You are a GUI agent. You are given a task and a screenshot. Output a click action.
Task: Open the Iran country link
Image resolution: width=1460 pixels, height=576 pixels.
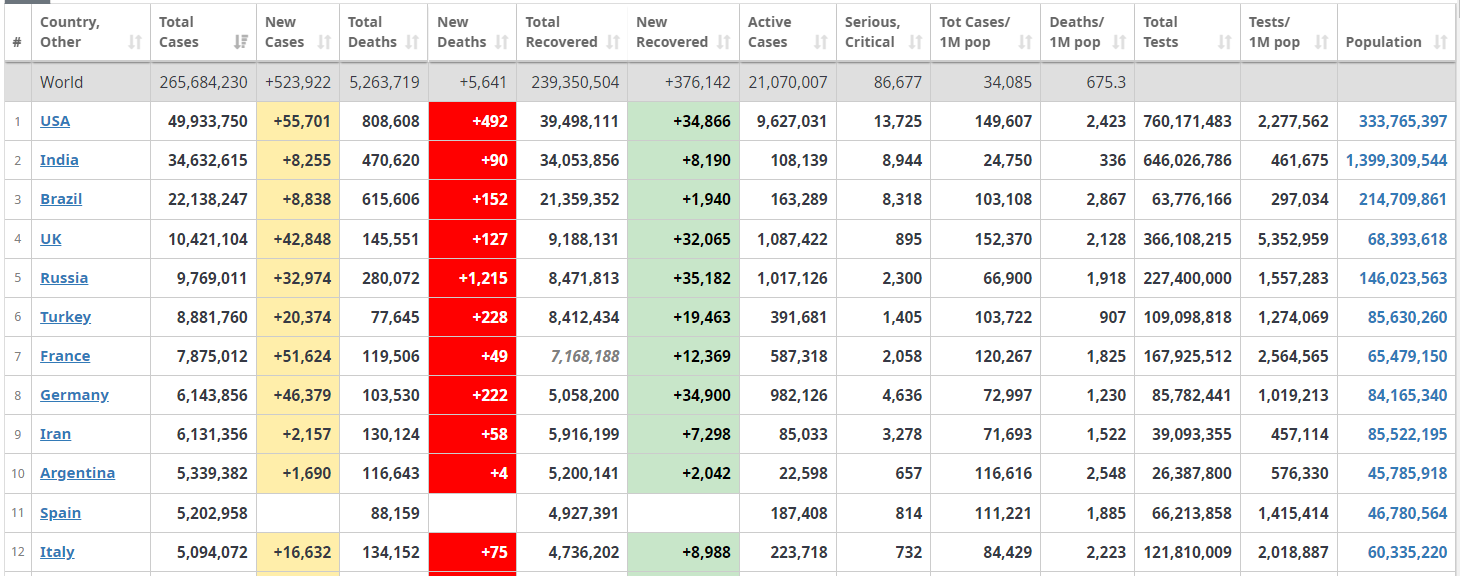click(x=55, y=434)
